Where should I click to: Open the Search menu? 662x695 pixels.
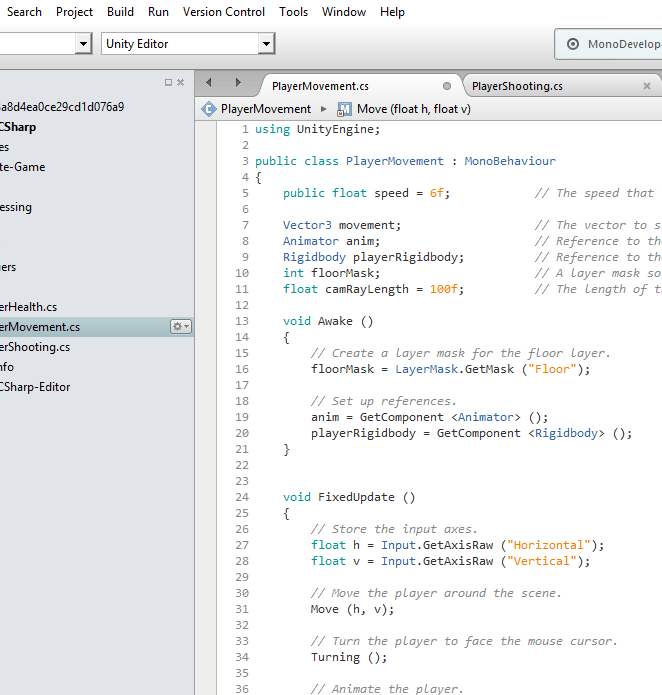[24, 12]
